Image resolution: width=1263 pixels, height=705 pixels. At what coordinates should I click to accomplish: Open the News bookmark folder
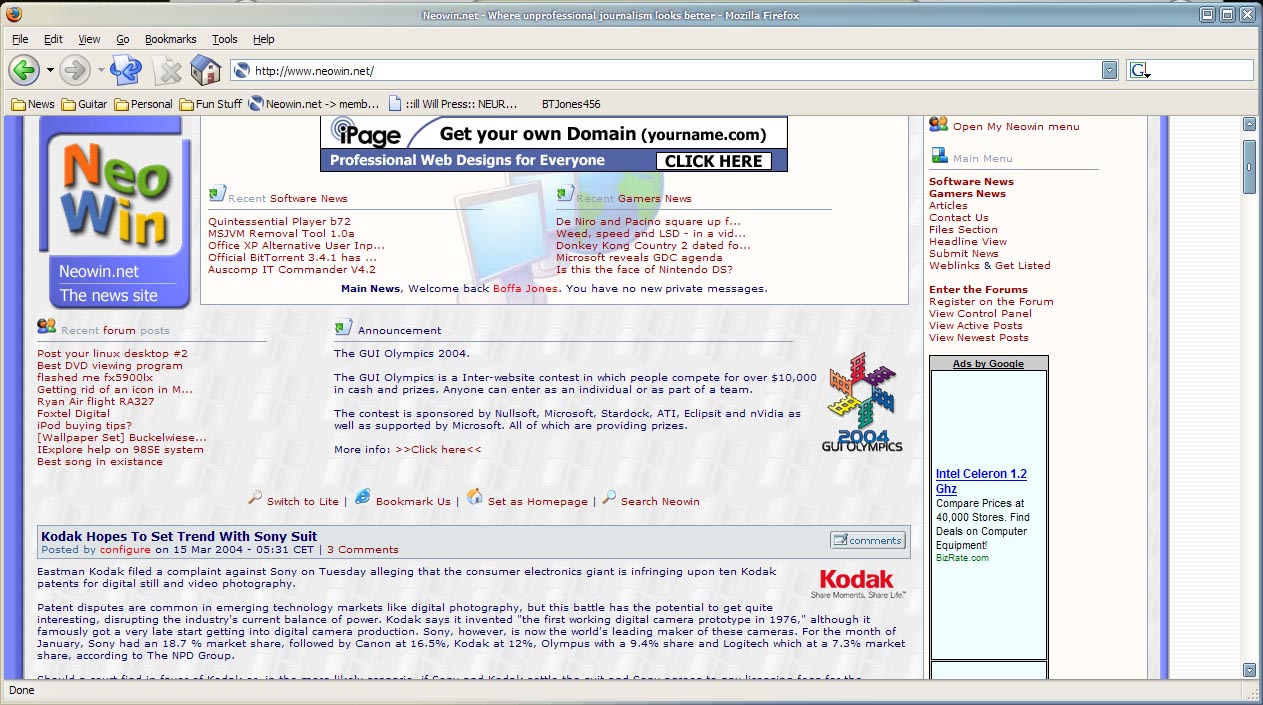pyautogui.click(x=33, y=104)
